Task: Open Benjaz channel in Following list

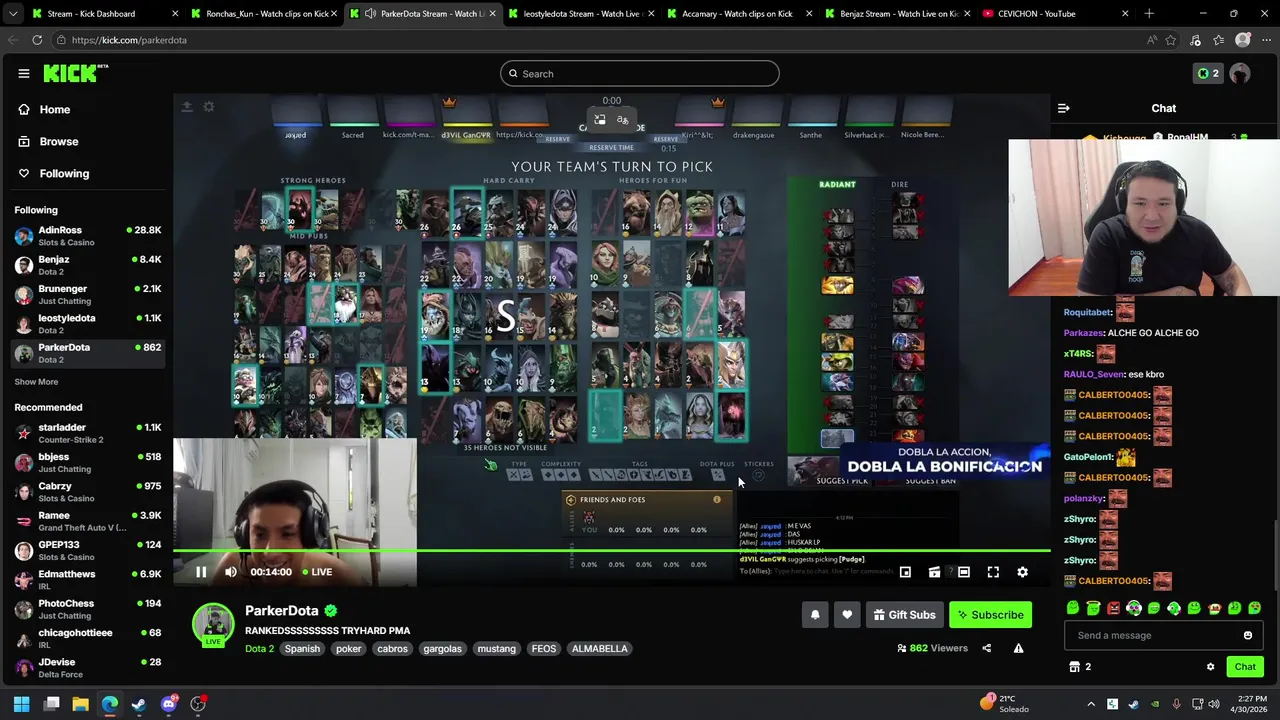Action: click(x=88, y=265)
